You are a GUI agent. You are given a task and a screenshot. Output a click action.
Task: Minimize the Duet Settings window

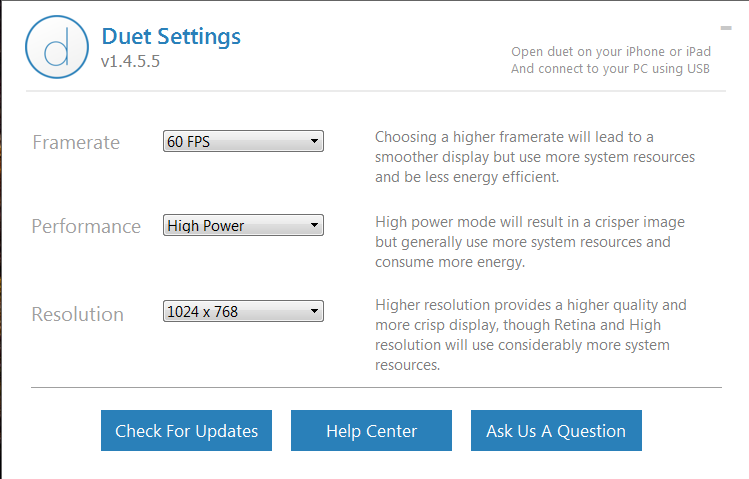point(726,28)
